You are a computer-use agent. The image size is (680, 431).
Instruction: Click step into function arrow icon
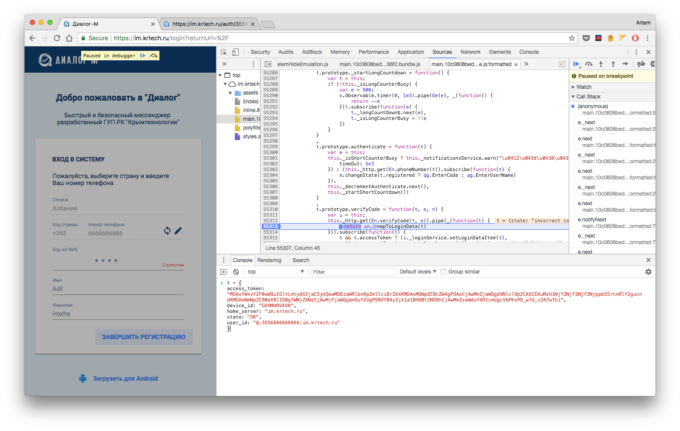tap(601, 64)
